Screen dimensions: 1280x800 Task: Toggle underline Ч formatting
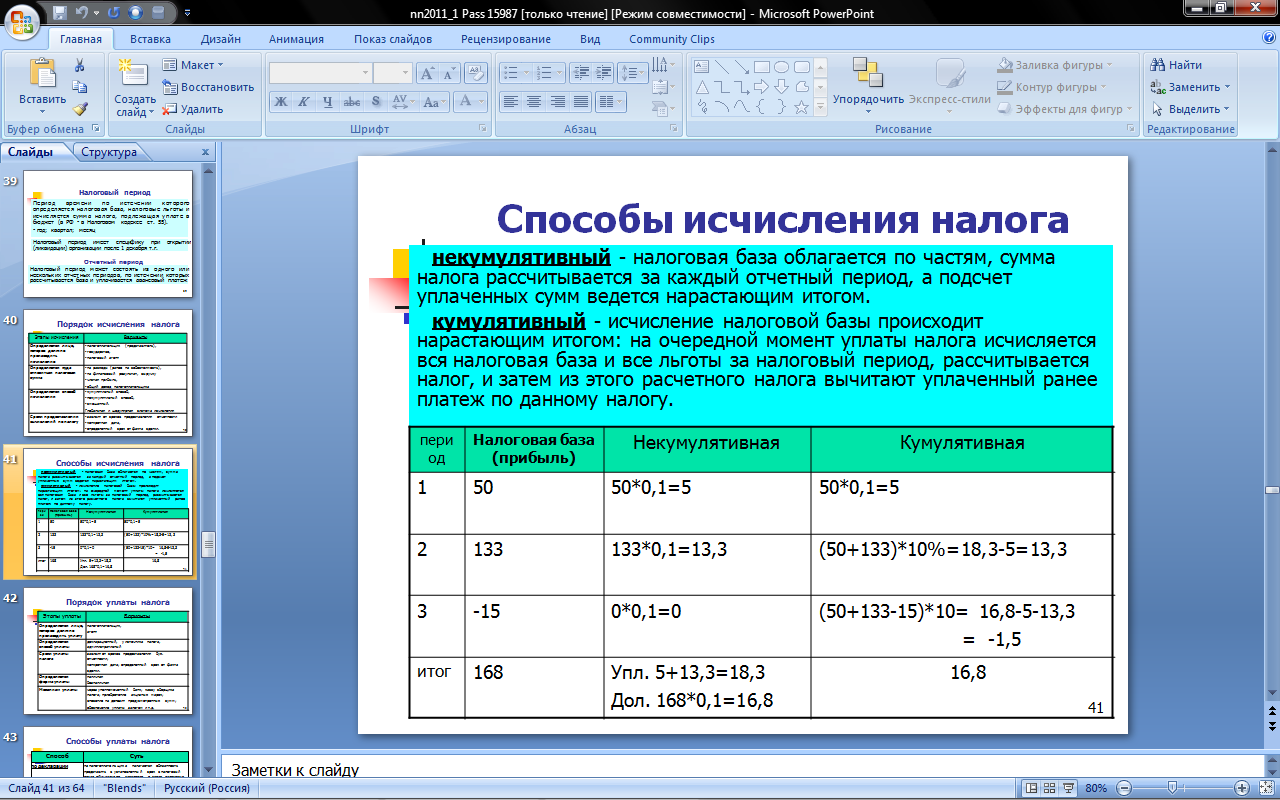[x=328, y=102]
